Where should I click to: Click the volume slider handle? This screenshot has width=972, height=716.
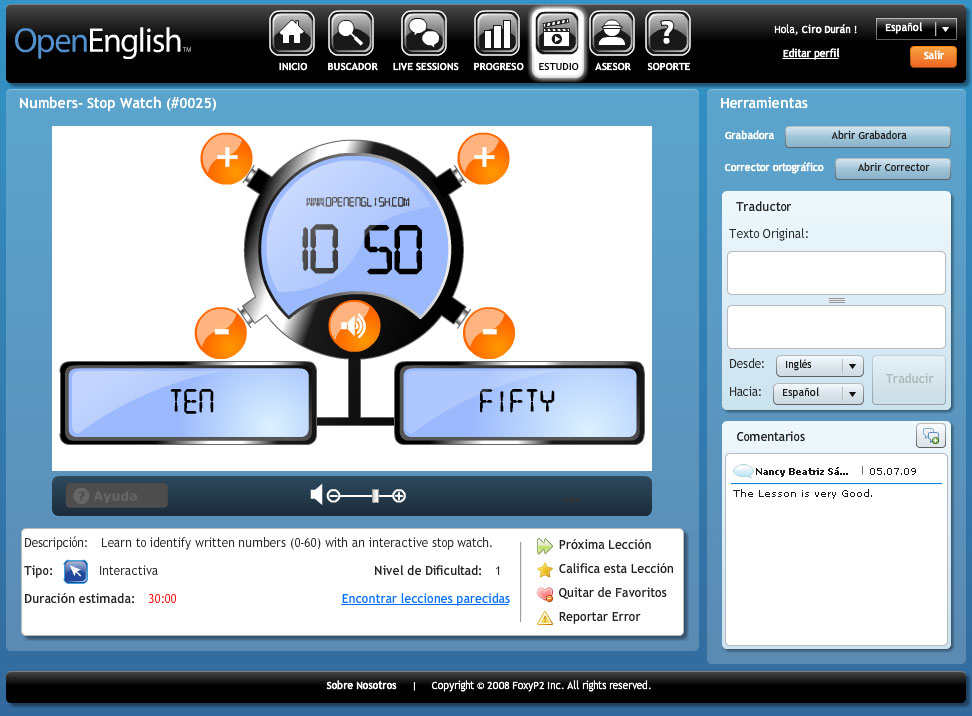point(375,496)
